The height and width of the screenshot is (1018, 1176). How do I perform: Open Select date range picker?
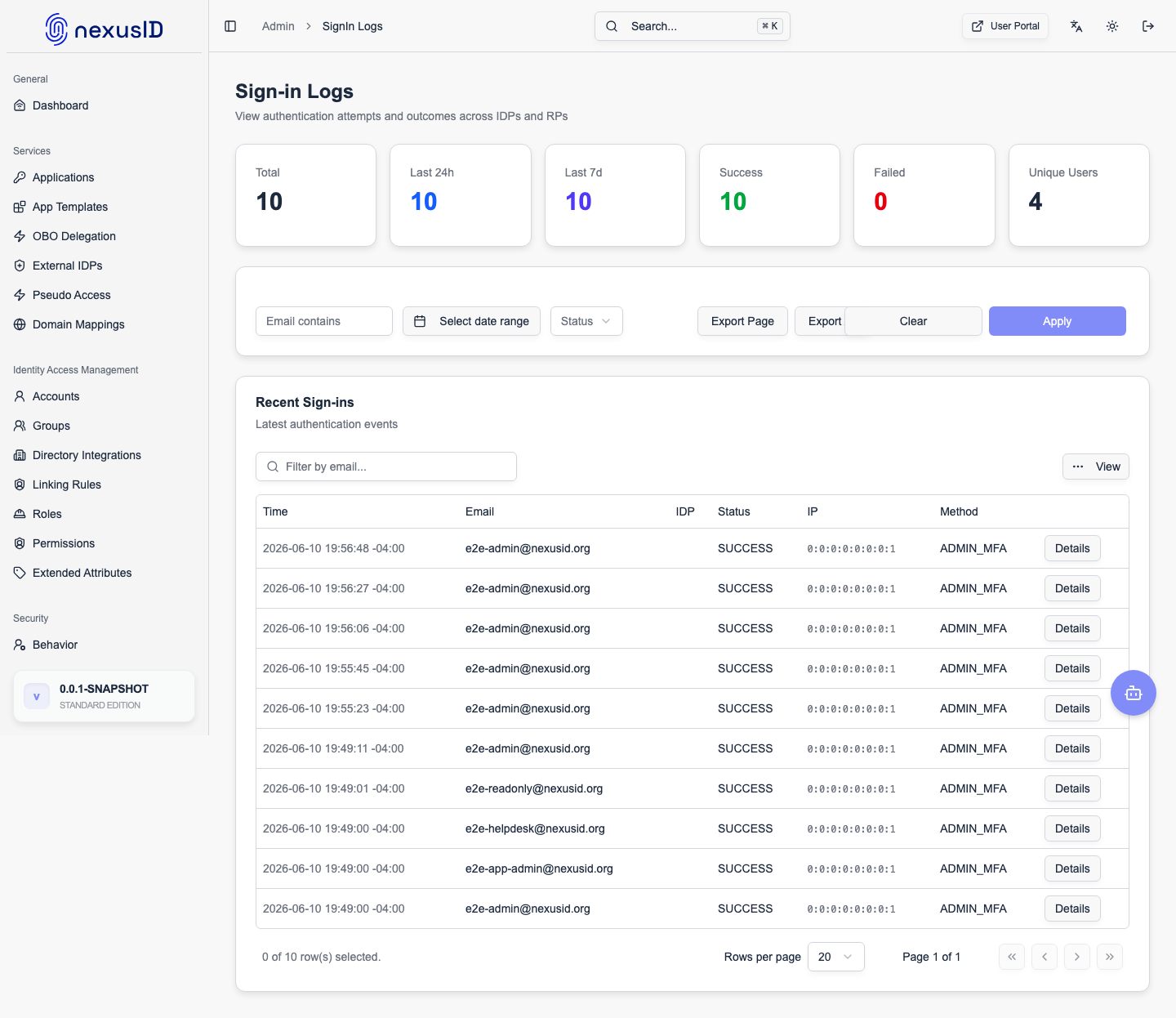471,321
